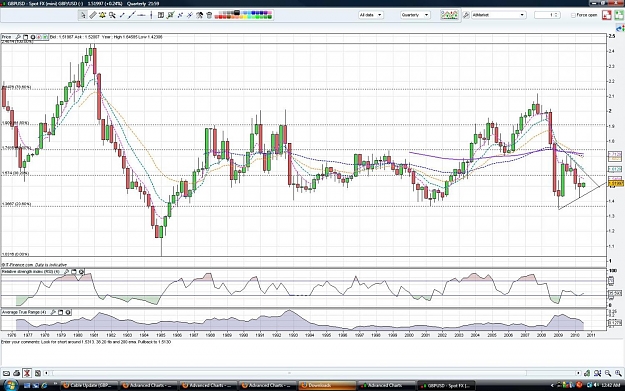Select the extended trend line tool
The image size is (625, 391).
tap(132, 15)
